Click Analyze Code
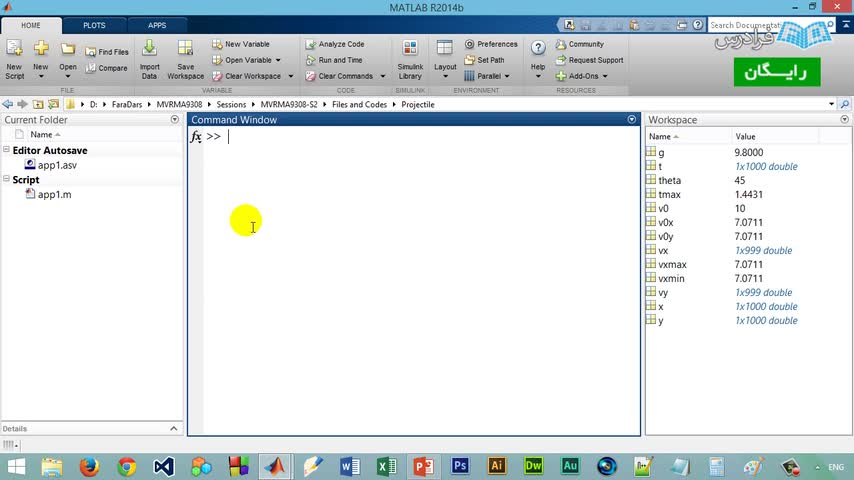The height and width of the screenshot is (480, 854). coord(335,44)
